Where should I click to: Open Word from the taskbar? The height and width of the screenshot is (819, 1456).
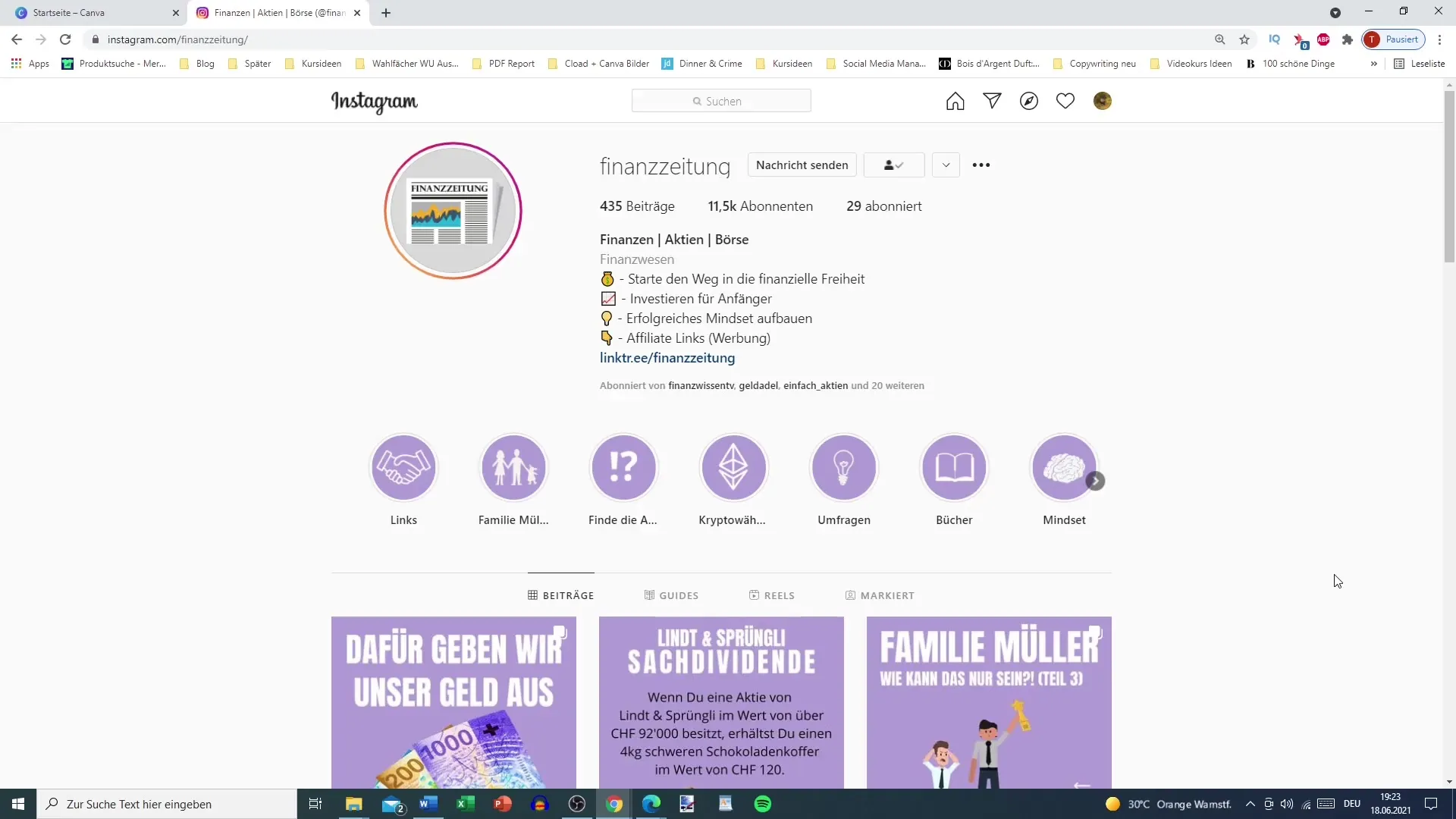(x=428, y=804)
